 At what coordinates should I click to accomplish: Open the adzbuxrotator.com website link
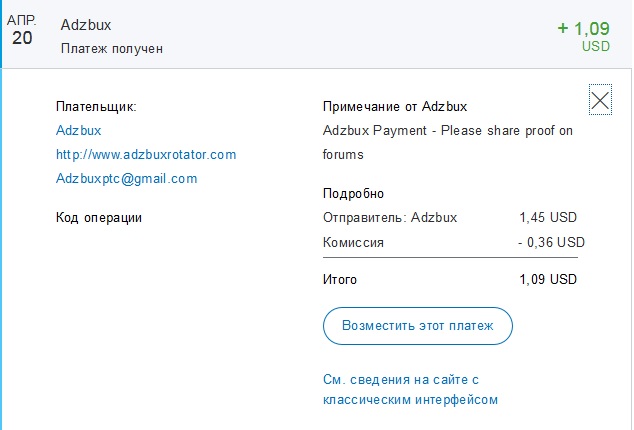tap(146, 155)
